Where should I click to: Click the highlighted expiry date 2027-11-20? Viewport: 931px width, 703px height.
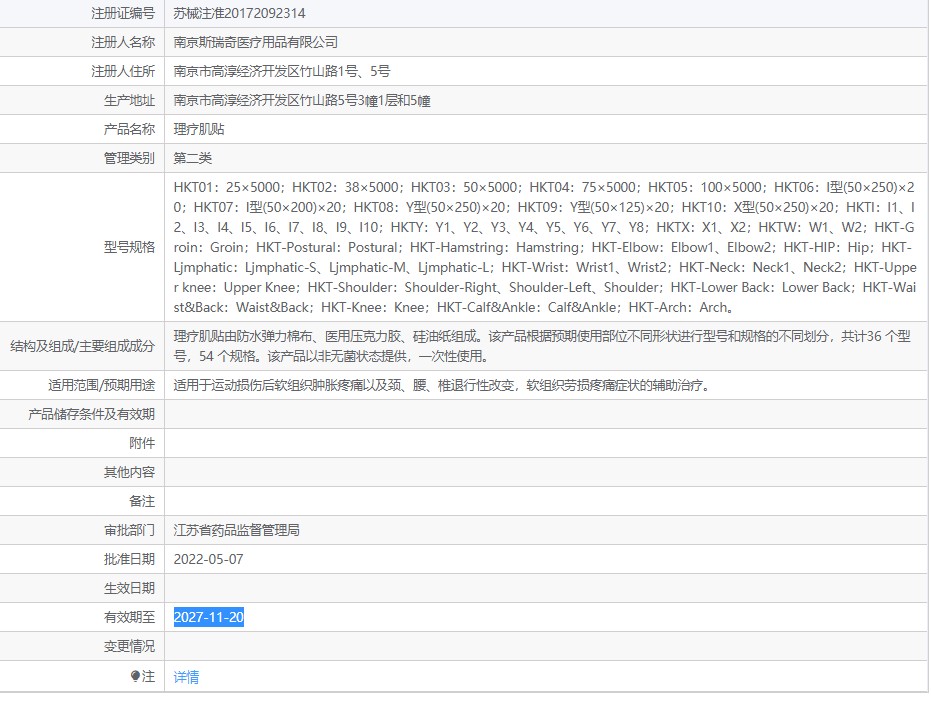[208, 618]
